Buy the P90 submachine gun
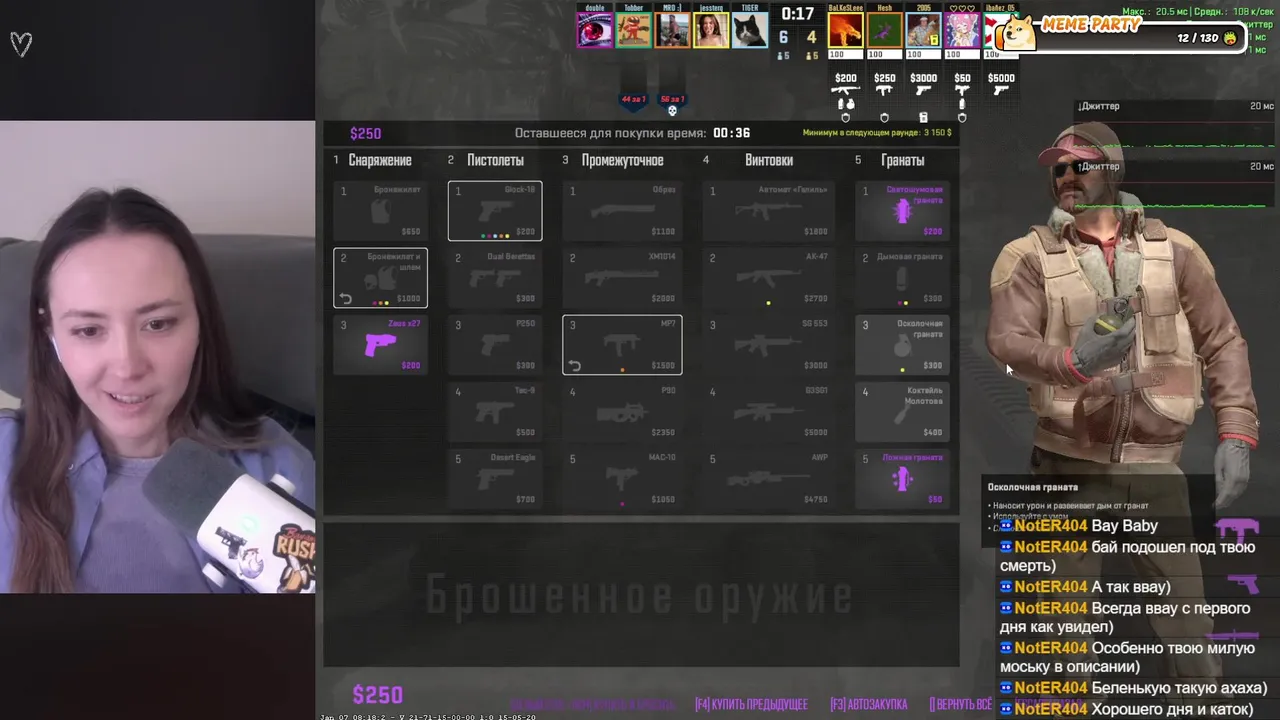 tap(622, 412)
